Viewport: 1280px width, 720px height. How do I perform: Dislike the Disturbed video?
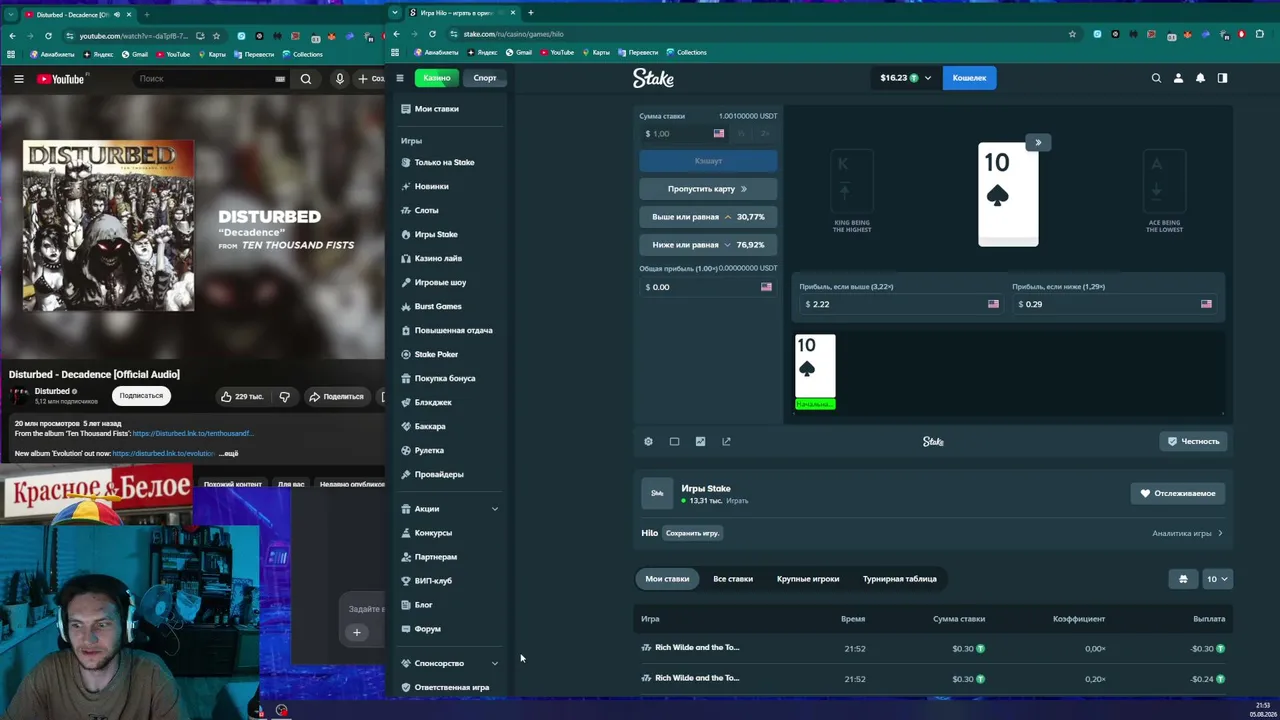[x=285, y=396]
